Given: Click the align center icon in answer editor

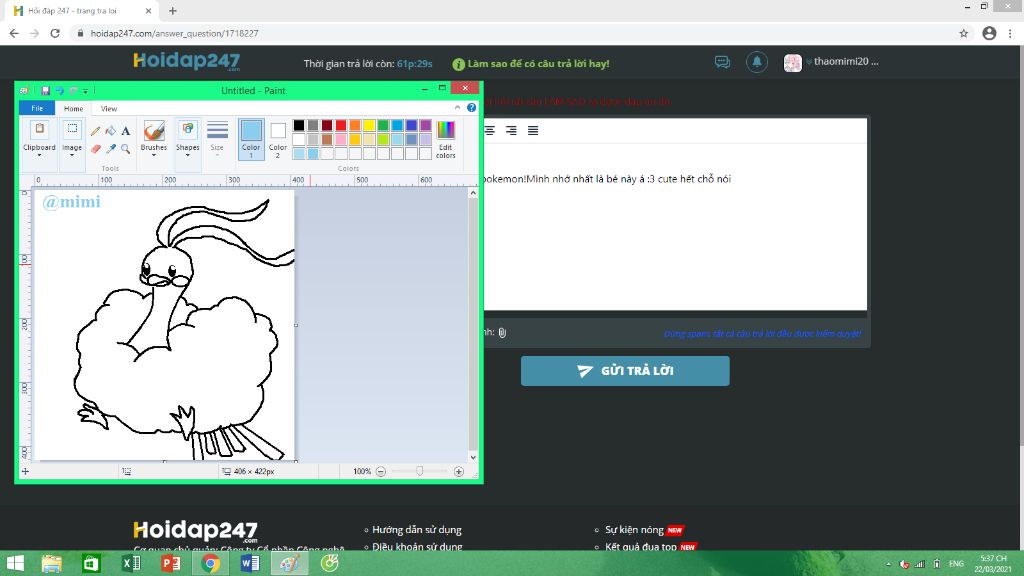Looking at the screenshot, I should [x=489, y=131].
